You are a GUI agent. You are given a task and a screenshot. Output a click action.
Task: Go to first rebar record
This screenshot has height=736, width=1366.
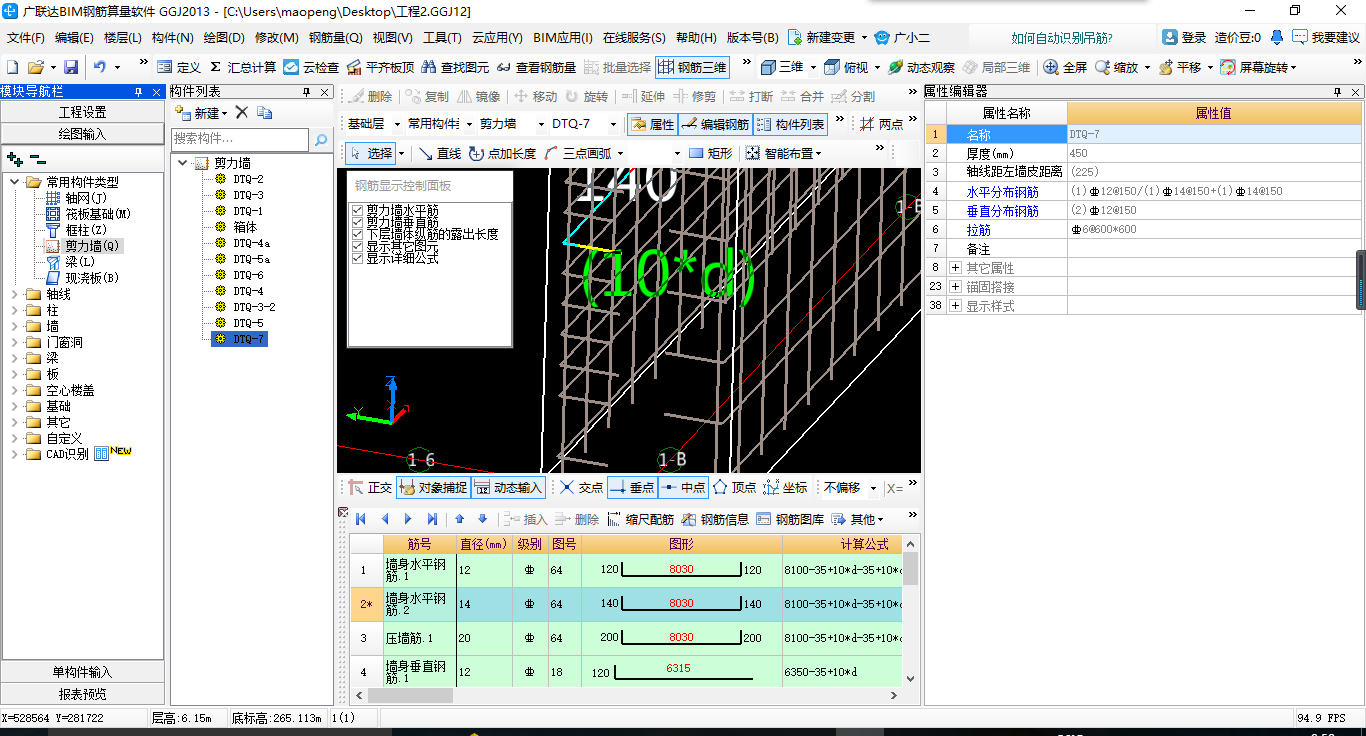coord(360,519)
